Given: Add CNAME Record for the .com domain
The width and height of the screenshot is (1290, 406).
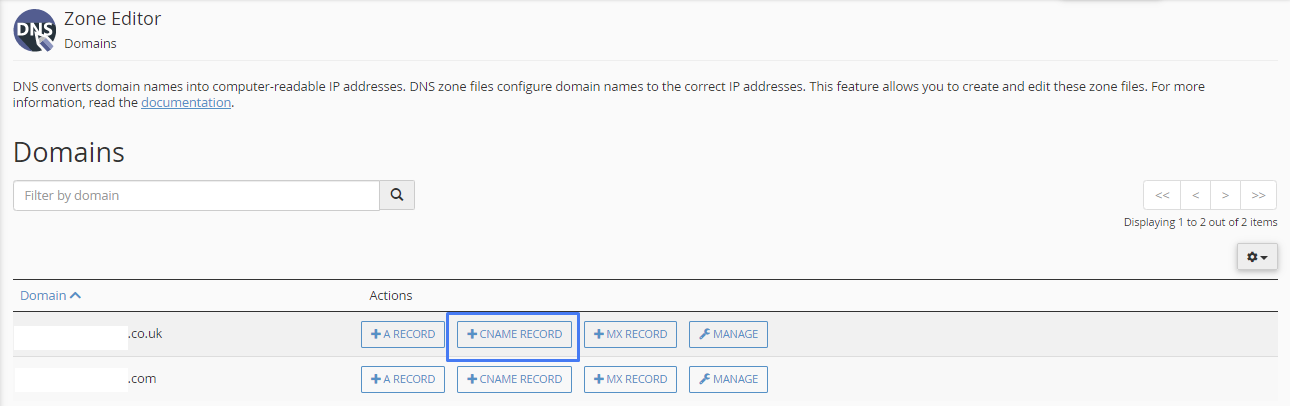Looking at the screenshot, I should [x=514, y=379].
